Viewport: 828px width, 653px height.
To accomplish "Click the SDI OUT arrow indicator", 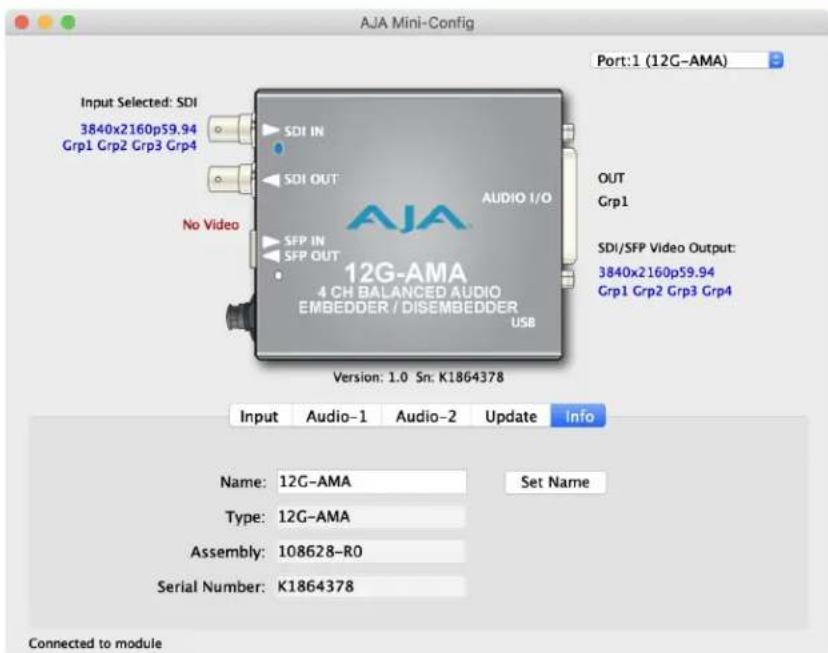I will (271, 180).
